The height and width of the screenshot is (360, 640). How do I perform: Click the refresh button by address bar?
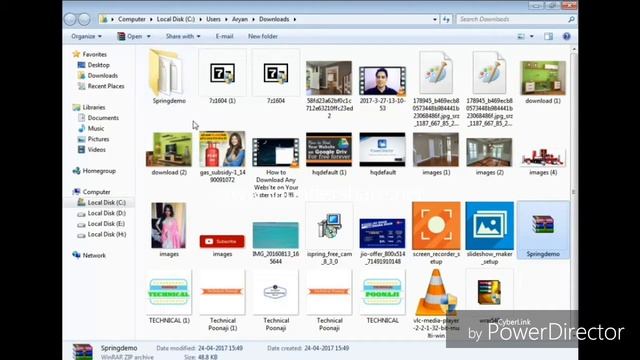coord(446,19)
